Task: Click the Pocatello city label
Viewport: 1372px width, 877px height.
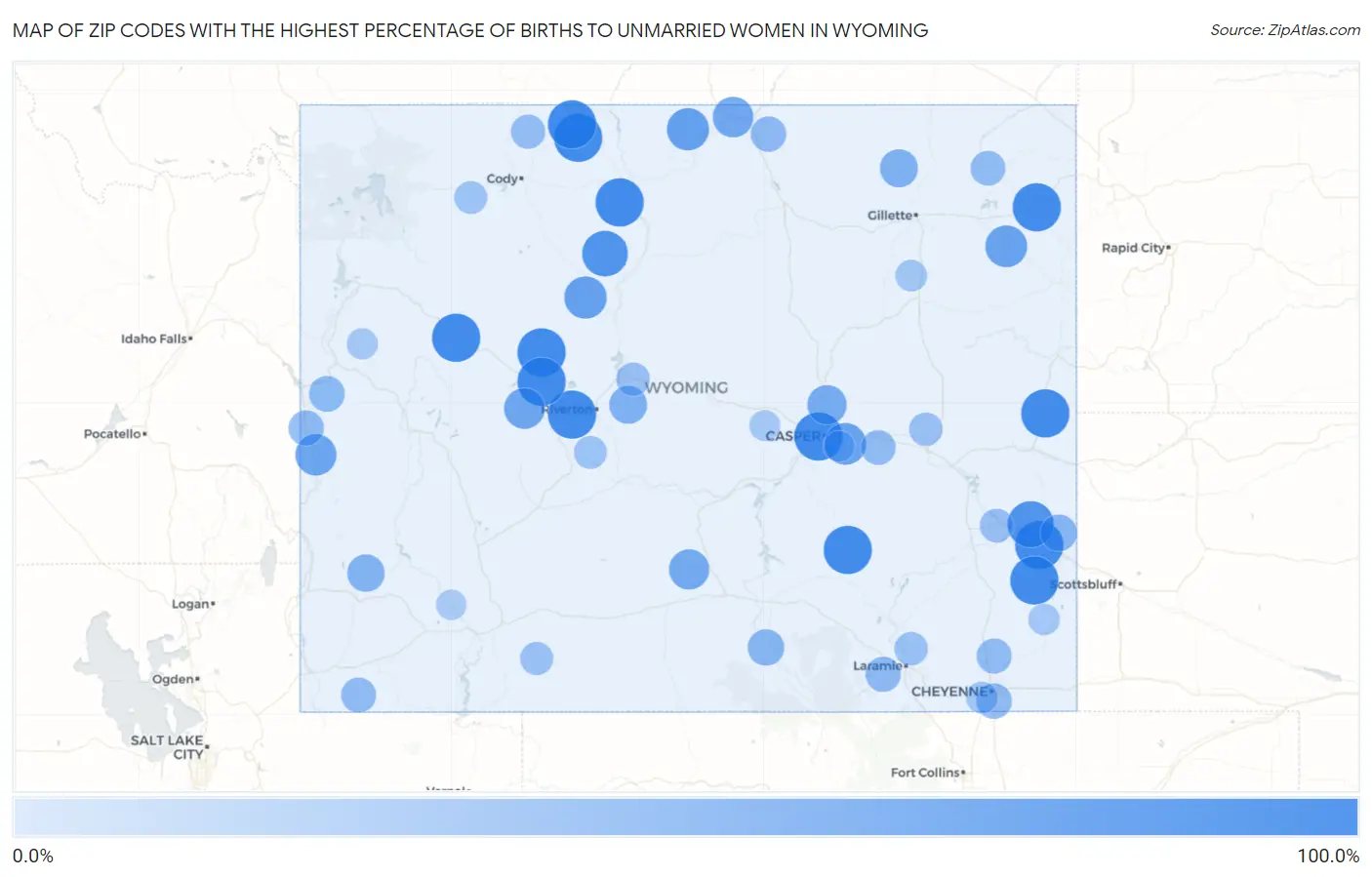Action: click(115, 433)
